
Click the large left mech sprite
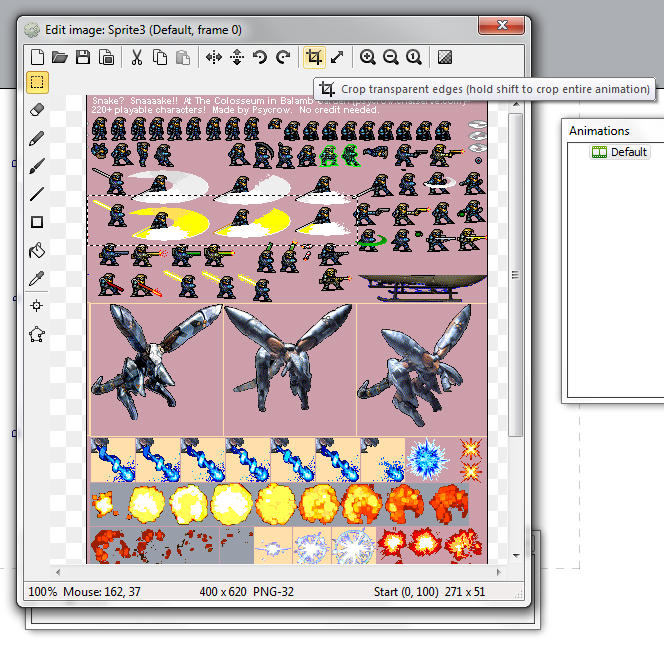pos(156,363)
